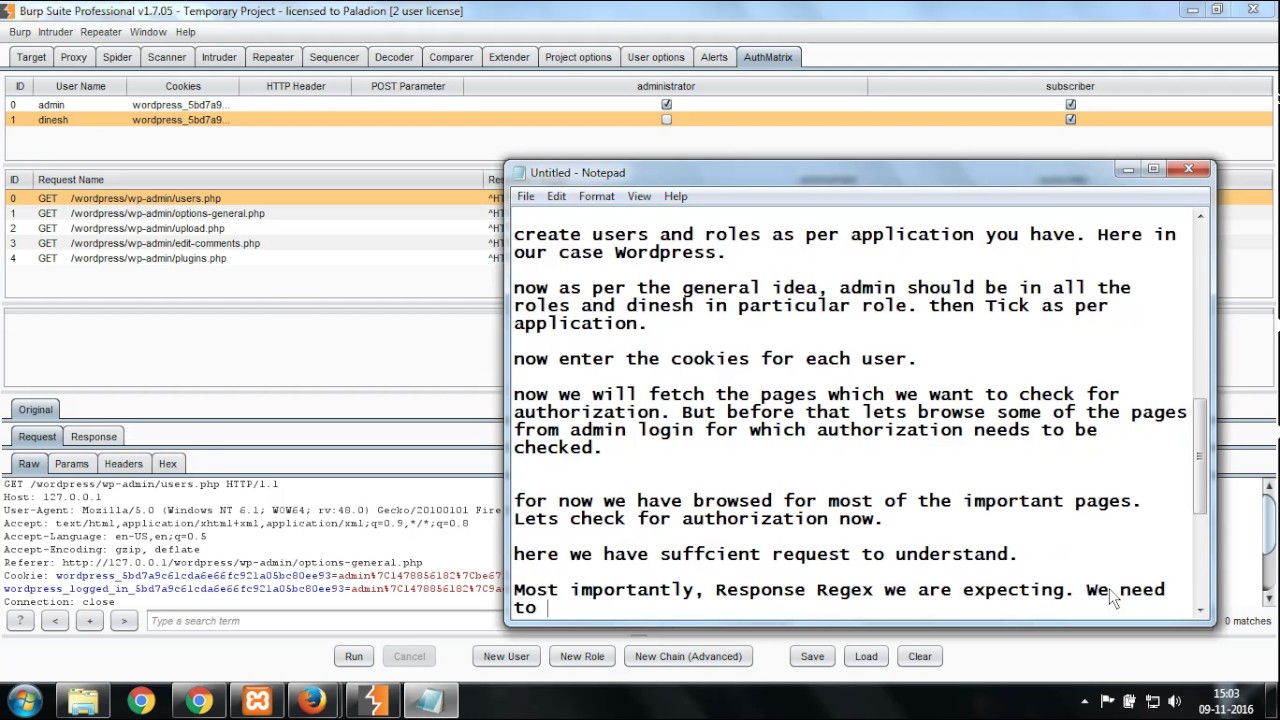Switch to the Extender tab
Image resolution: width=1280 pixels, height=720 pixels.
tap(509, 57)
